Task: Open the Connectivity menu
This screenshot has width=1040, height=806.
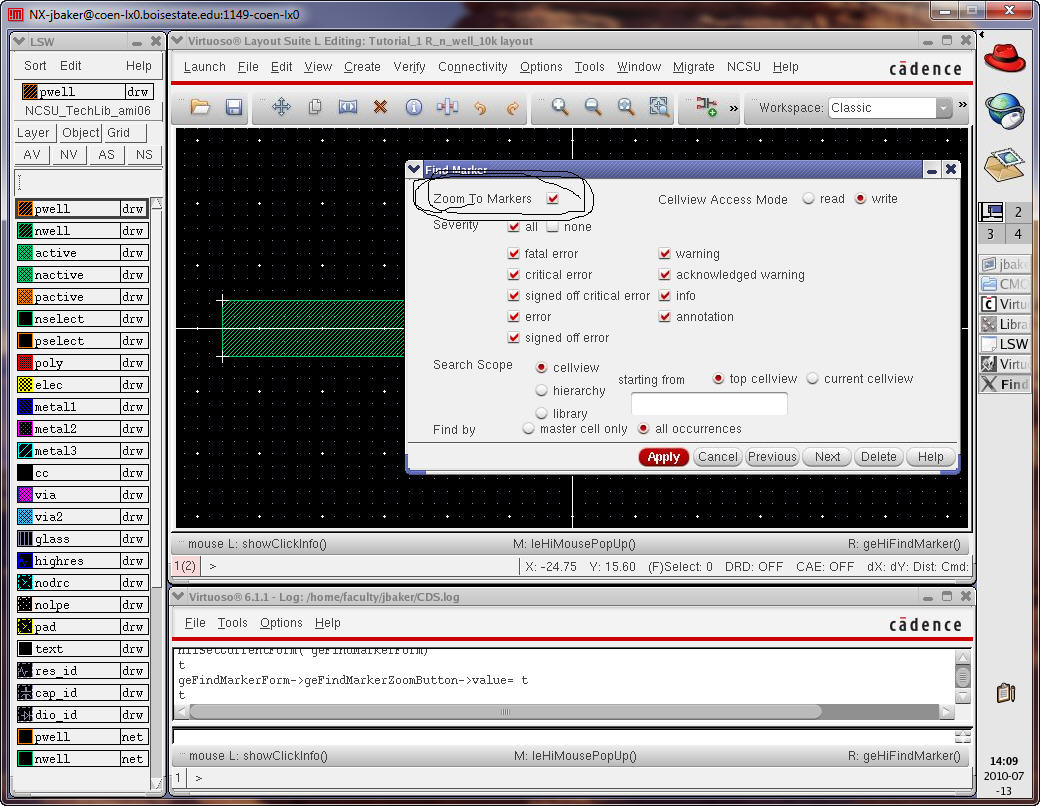Action: click(x=472, y=67)
